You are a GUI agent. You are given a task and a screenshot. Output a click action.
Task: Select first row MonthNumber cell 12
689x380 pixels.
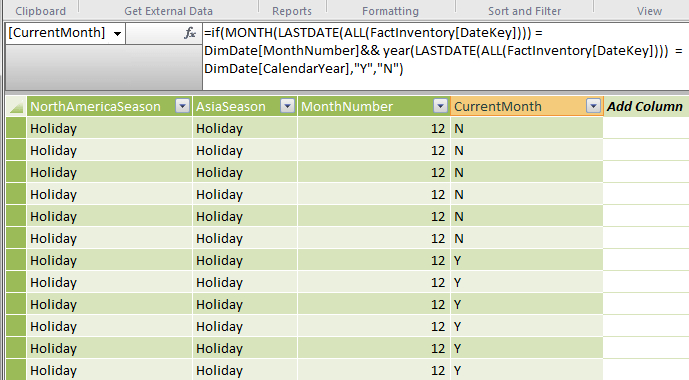374,128
